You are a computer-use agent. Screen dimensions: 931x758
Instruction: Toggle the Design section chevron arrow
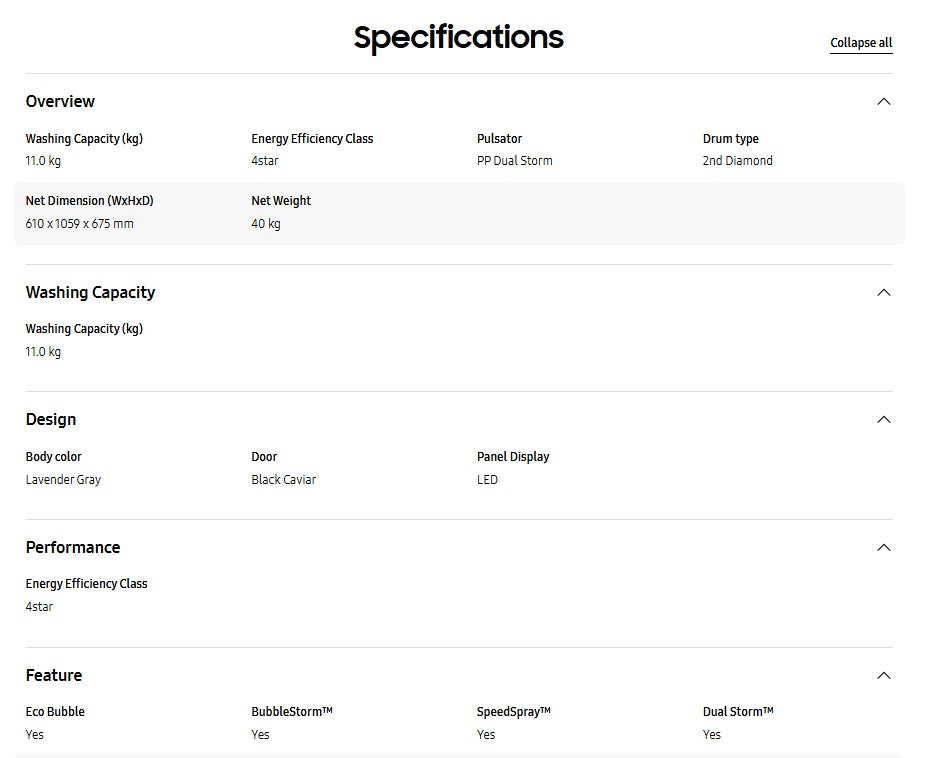[x=883, y=419]
